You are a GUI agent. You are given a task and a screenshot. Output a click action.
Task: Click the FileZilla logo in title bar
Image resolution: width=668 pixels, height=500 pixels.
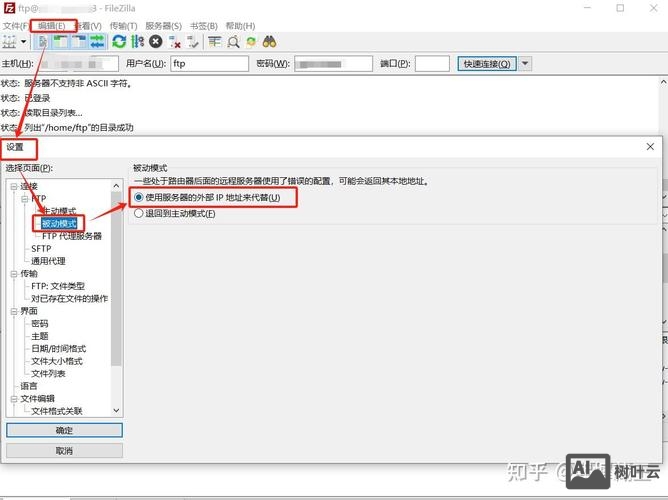click(9, 8)
